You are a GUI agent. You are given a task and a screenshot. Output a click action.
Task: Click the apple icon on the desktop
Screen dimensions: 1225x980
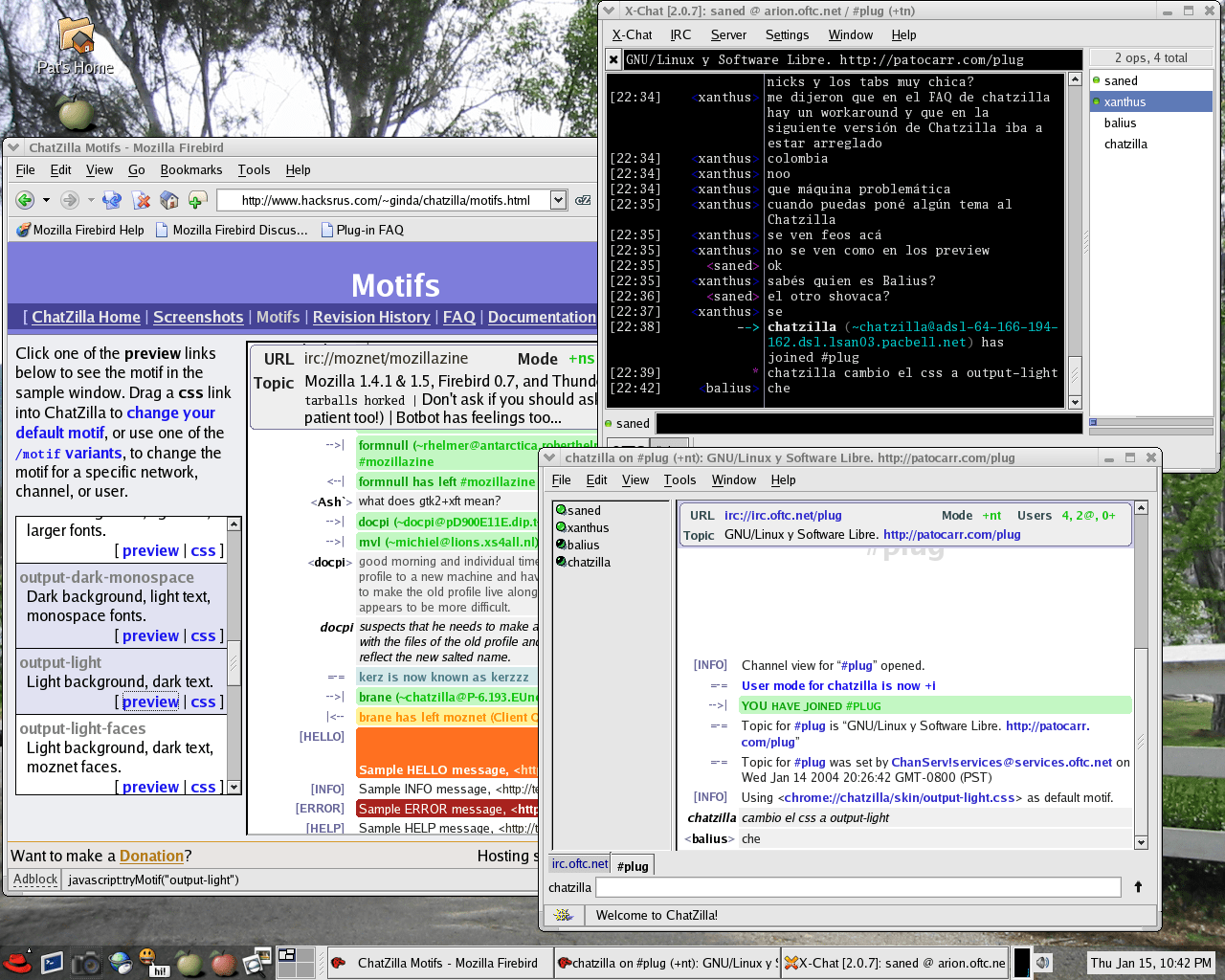click(x=76, y=113)
